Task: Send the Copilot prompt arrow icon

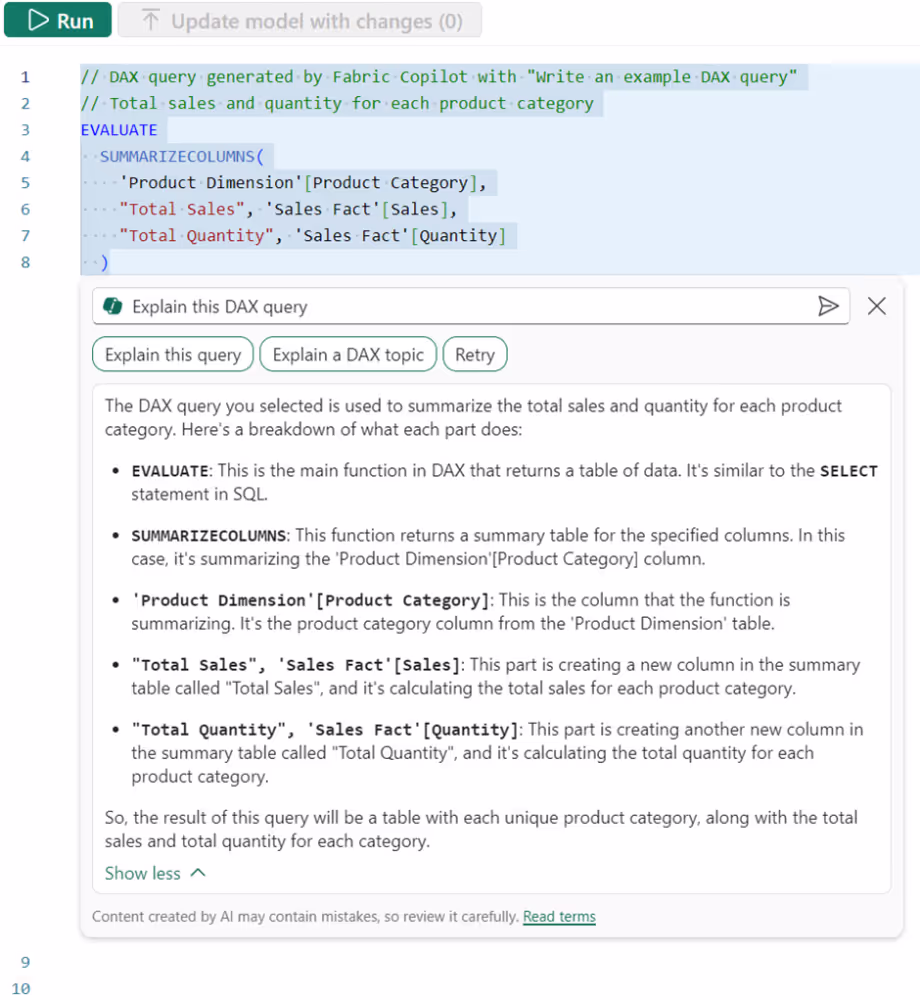Action: (828, 306)
